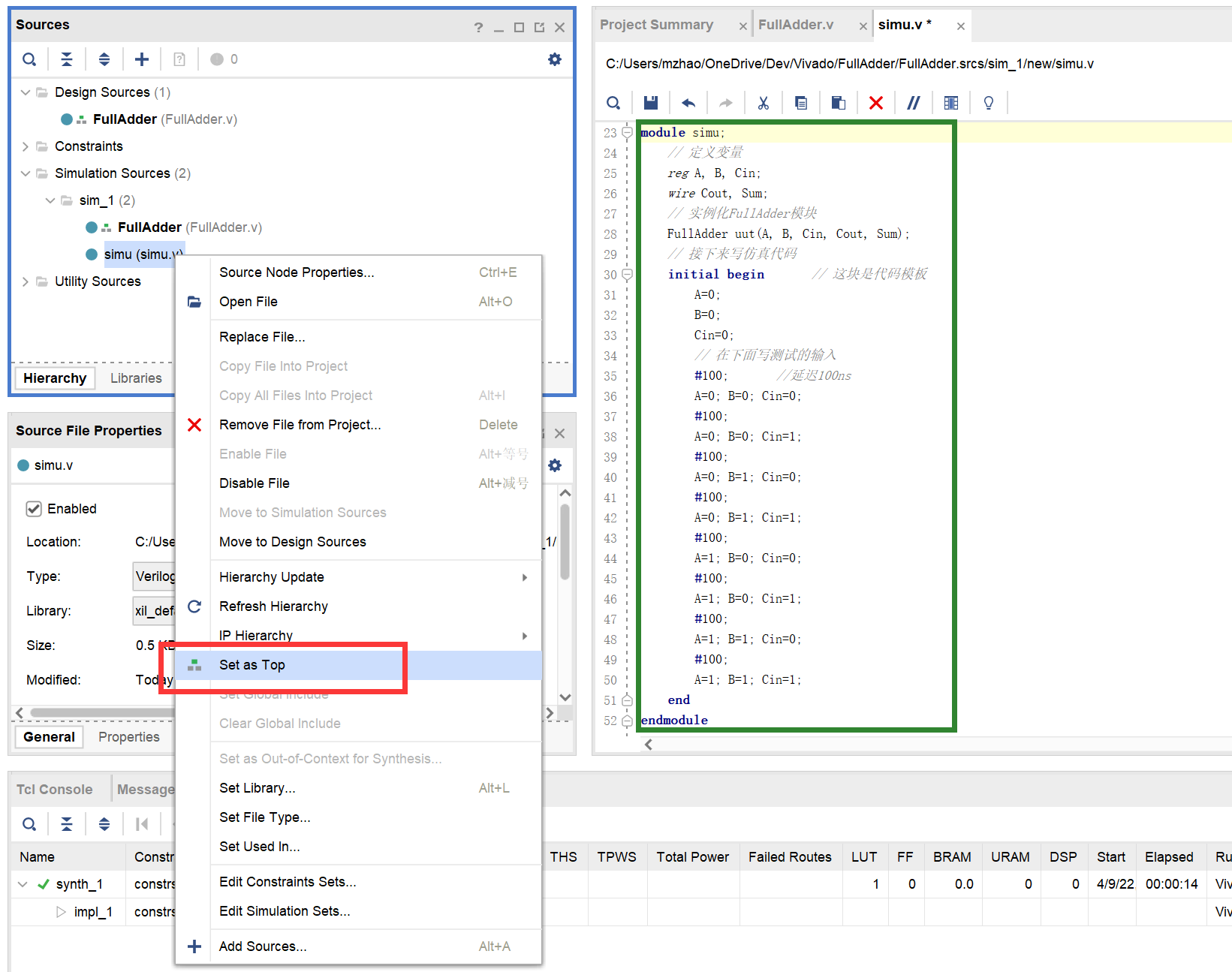This screenshot has height=972, width=1232.
Task: Open the Libraries tab in Sources
Action: 136,378
